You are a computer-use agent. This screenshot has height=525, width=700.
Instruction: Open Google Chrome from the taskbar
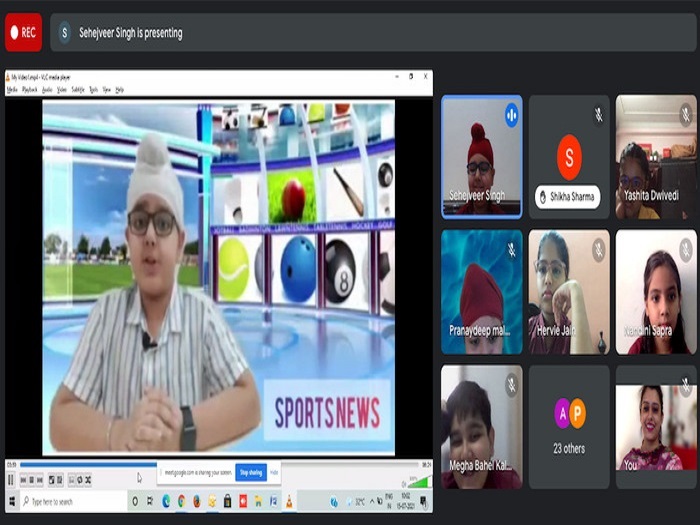181,501
